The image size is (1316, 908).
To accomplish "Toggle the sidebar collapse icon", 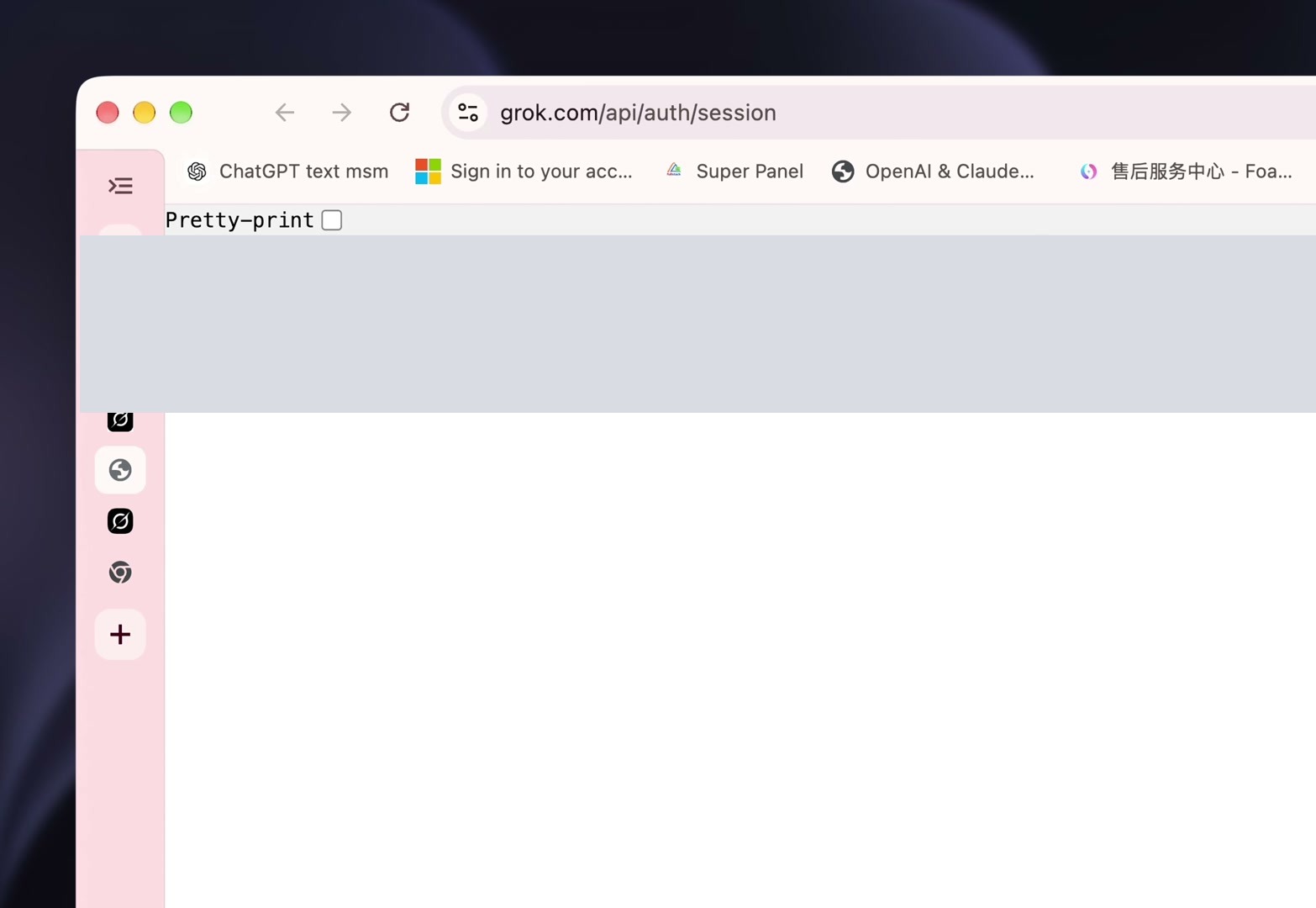I will (120, 186).
